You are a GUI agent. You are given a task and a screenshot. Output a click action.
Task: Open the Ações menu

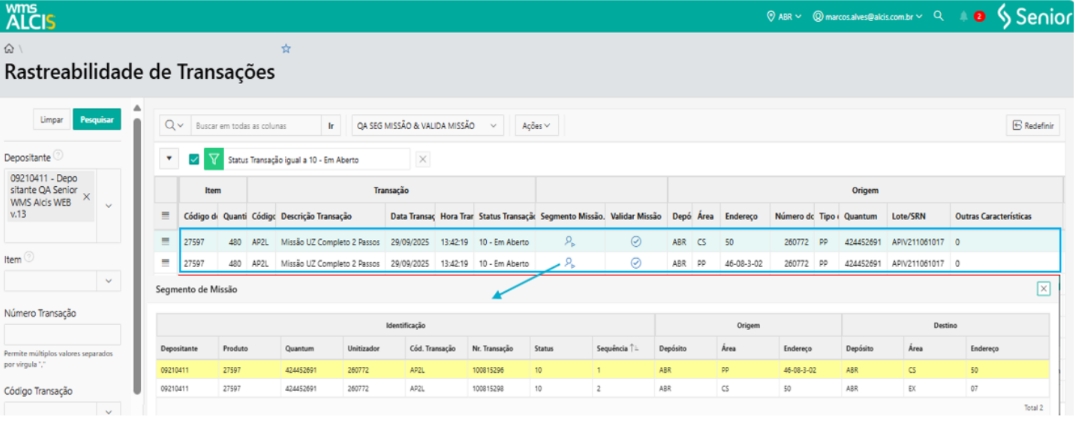[x=537, y=126]
